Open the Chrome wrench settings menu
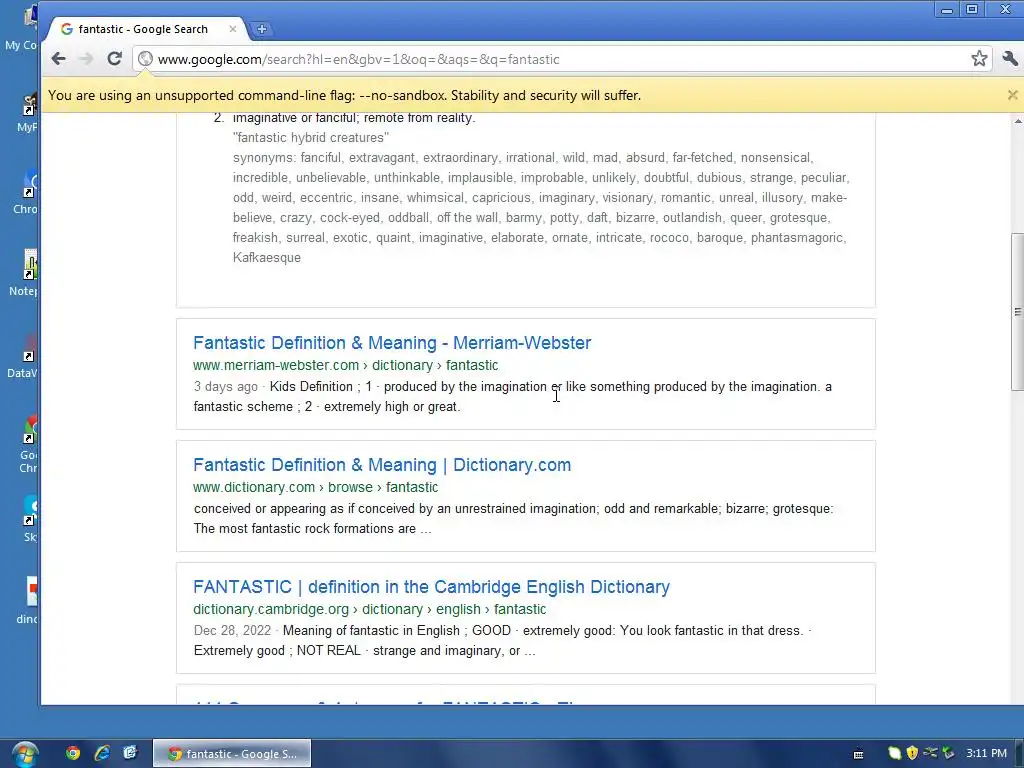Image resolution: width=1024 pixels, height=768 pixels. click(1010, 59)
